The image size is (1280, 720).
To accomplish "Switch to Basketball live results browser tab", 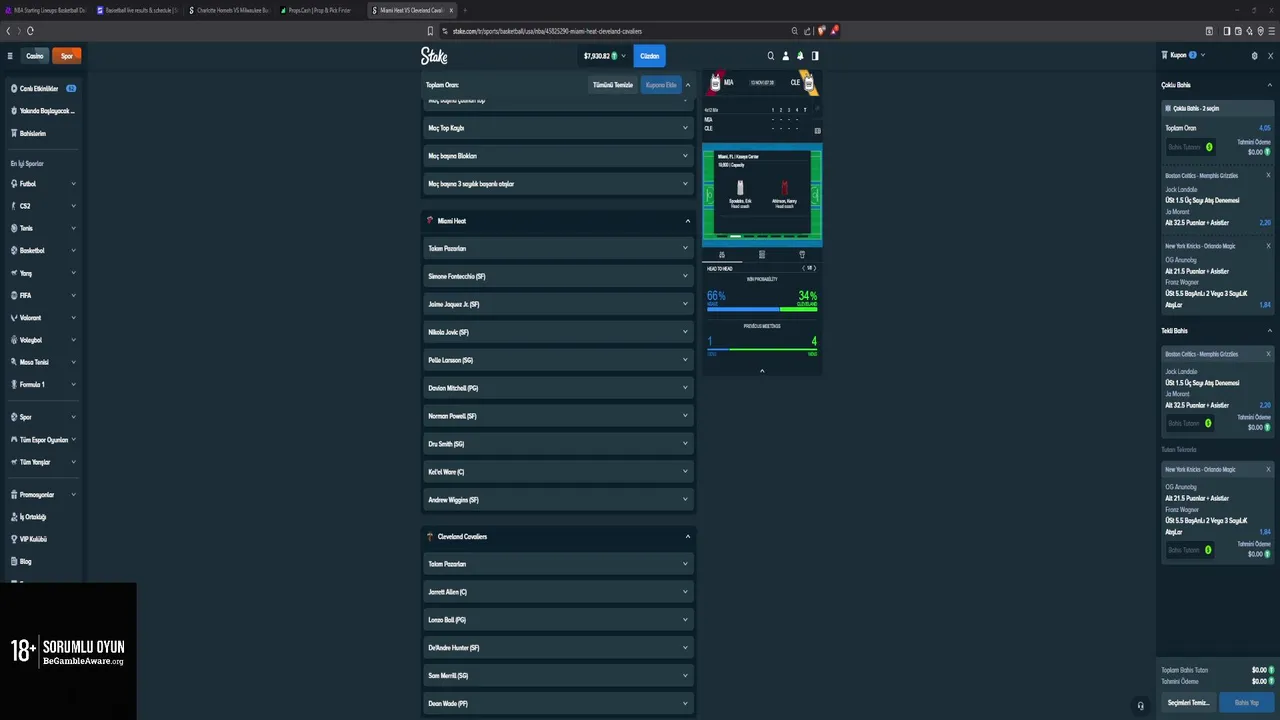I will [x=138, y=10].
